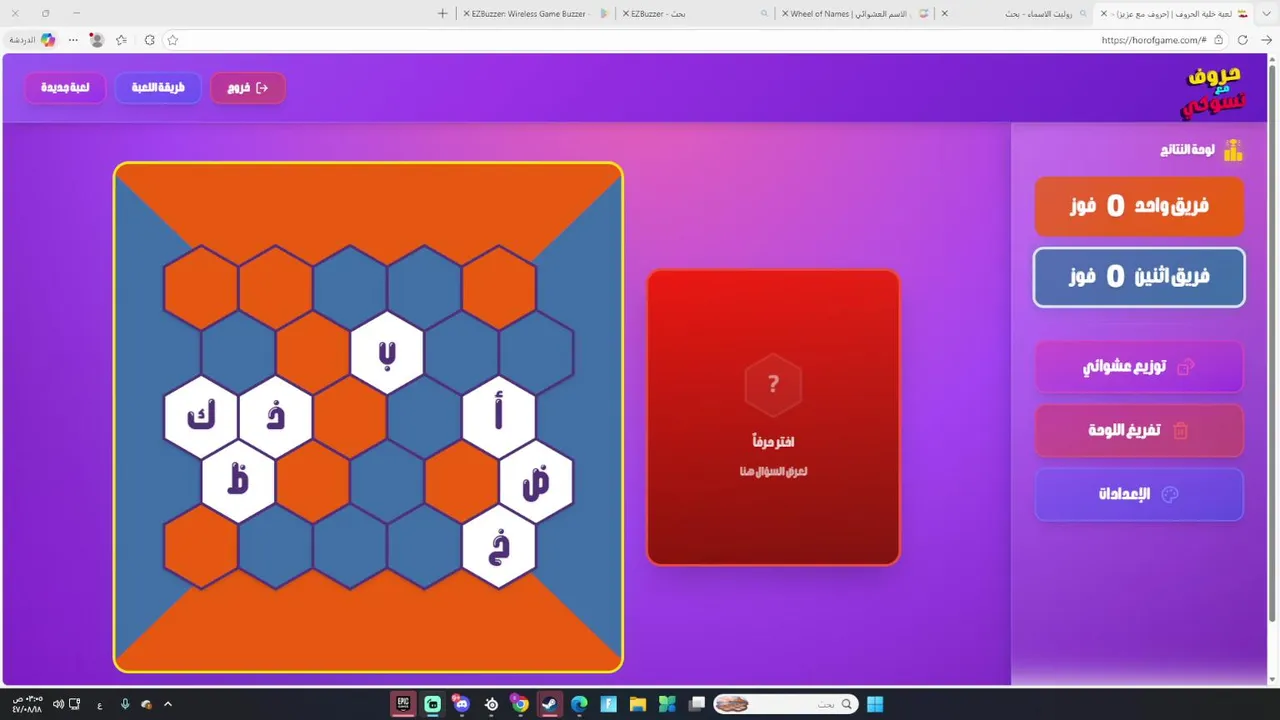Click توزيع عشوائي random distribution button

point(1139,367)
